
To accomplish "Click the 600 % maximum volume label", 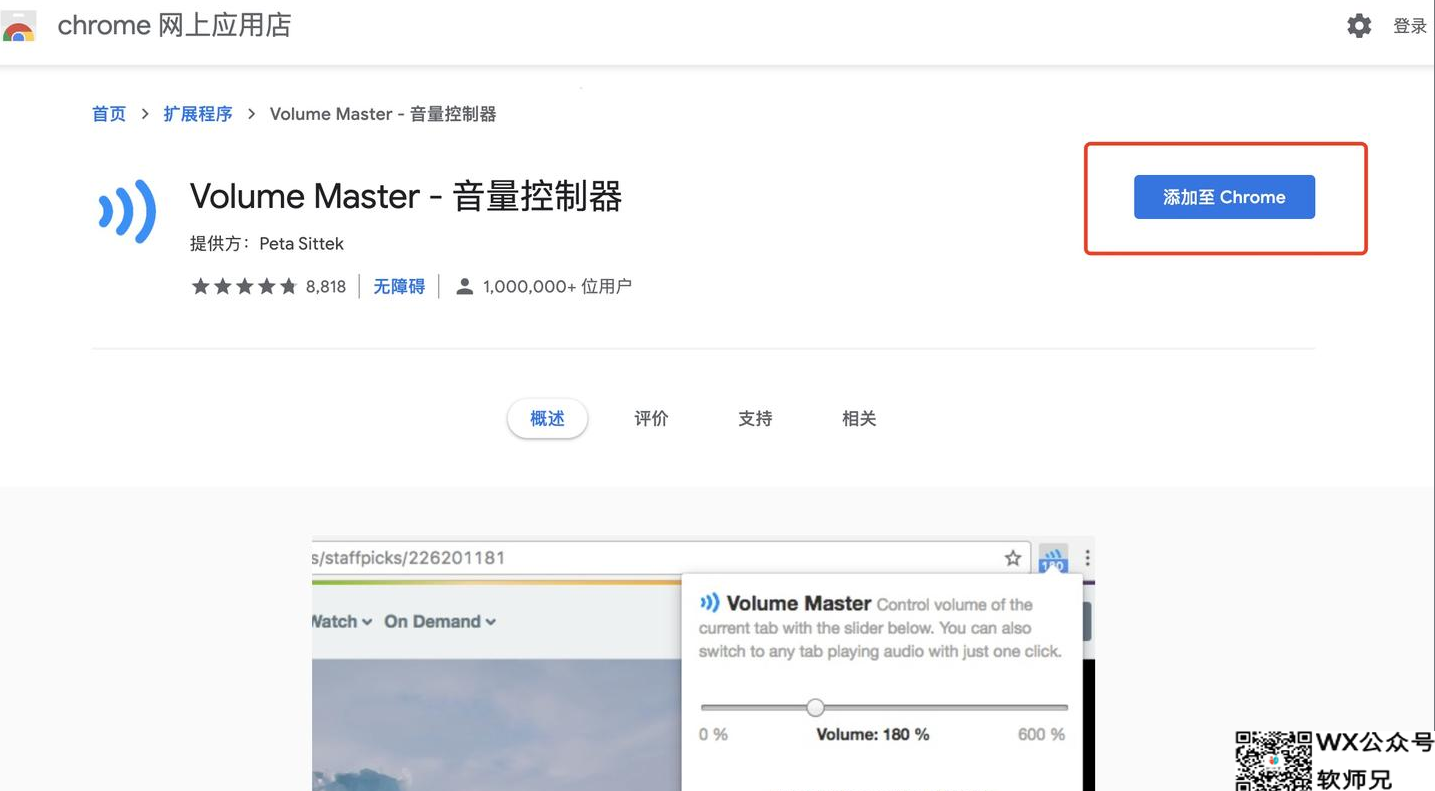I will coord(1041,734).
